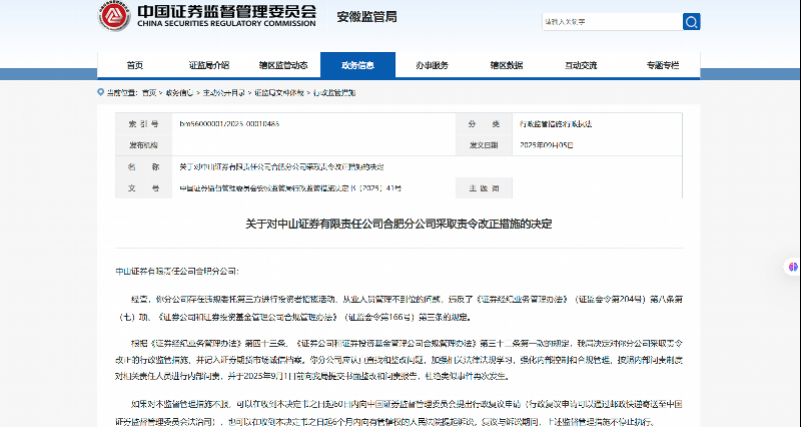Click breadcrumb link 主动公开目录
This screenshot has height=427, width=801.
click(x=224, y=93)
